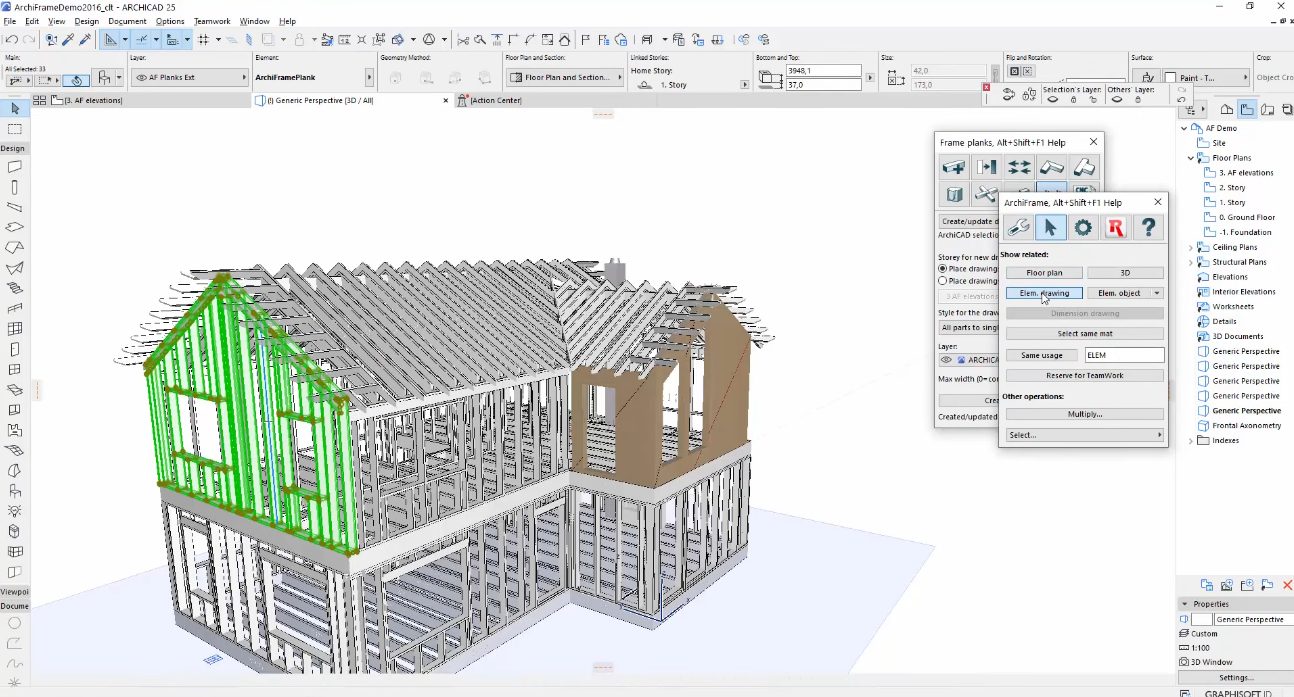Click the Paint surface color swatch
Viewport: 1294px width, 697px height.
pyautogui.click(x=1169, y=78)
